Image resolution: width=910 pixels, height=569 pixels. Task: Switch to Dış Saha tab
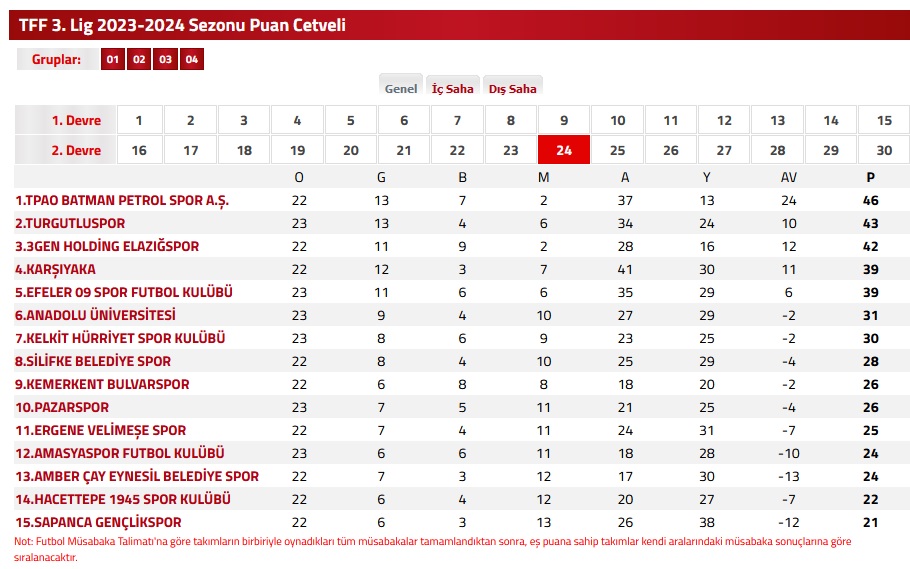pos(512,88)
